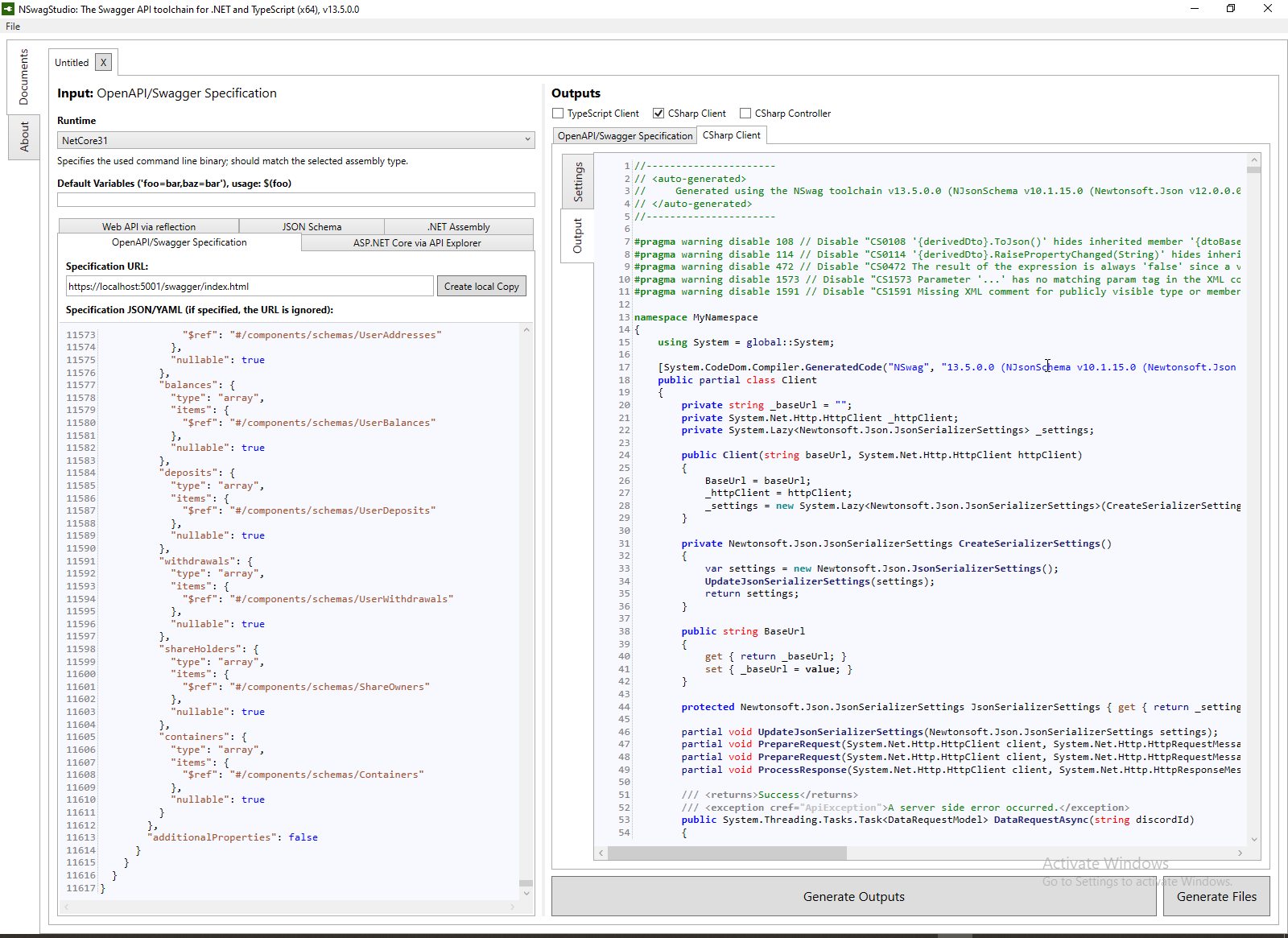Image resolution: width=1288 pixels, height=938 pixels.
Task: Open the File menu
Action: click(x=13, y=27)
